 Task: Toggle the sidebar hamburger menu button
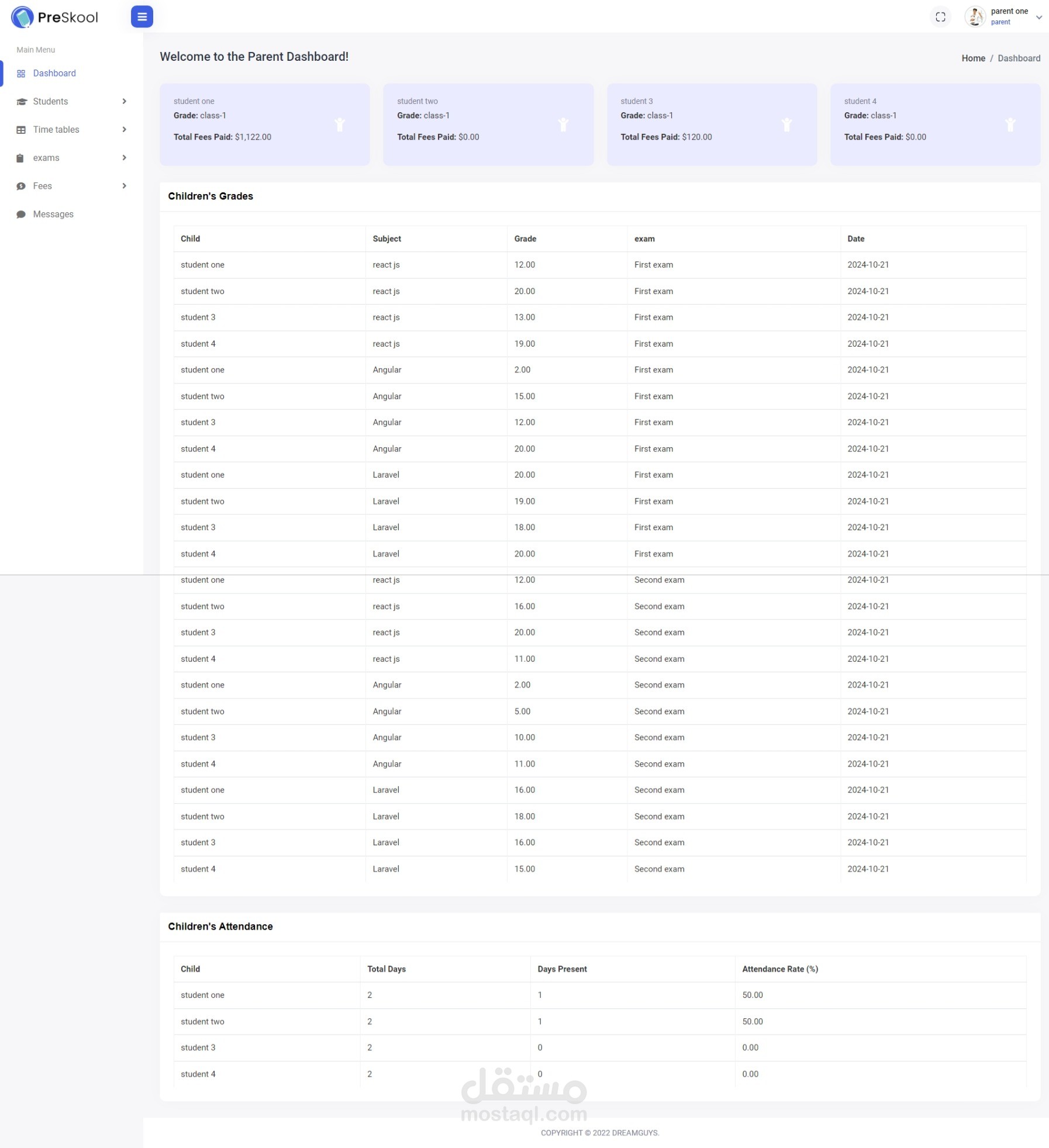(142, 17)
